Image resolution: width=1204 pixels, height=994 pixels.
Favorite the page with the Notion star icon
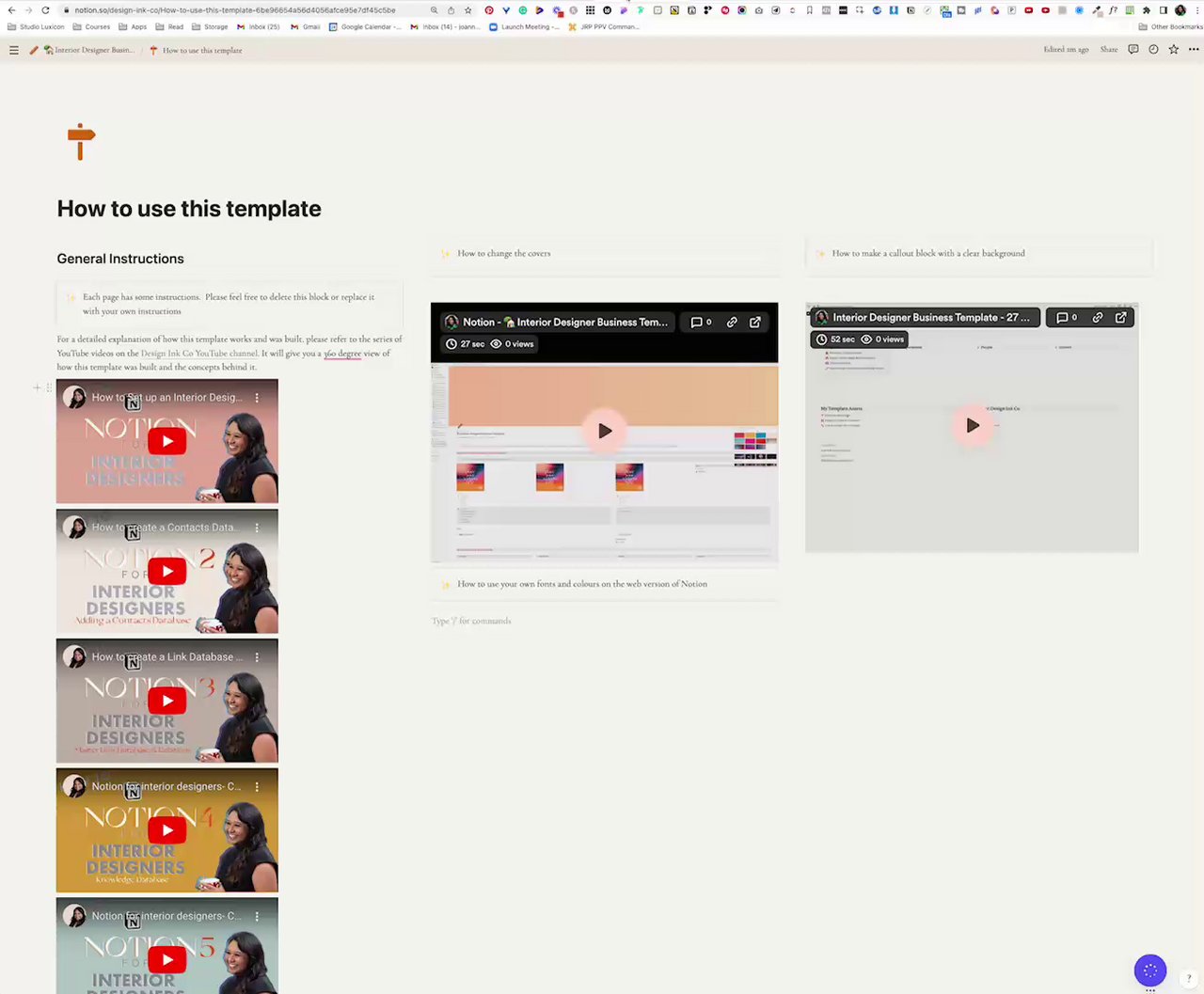1173,50
